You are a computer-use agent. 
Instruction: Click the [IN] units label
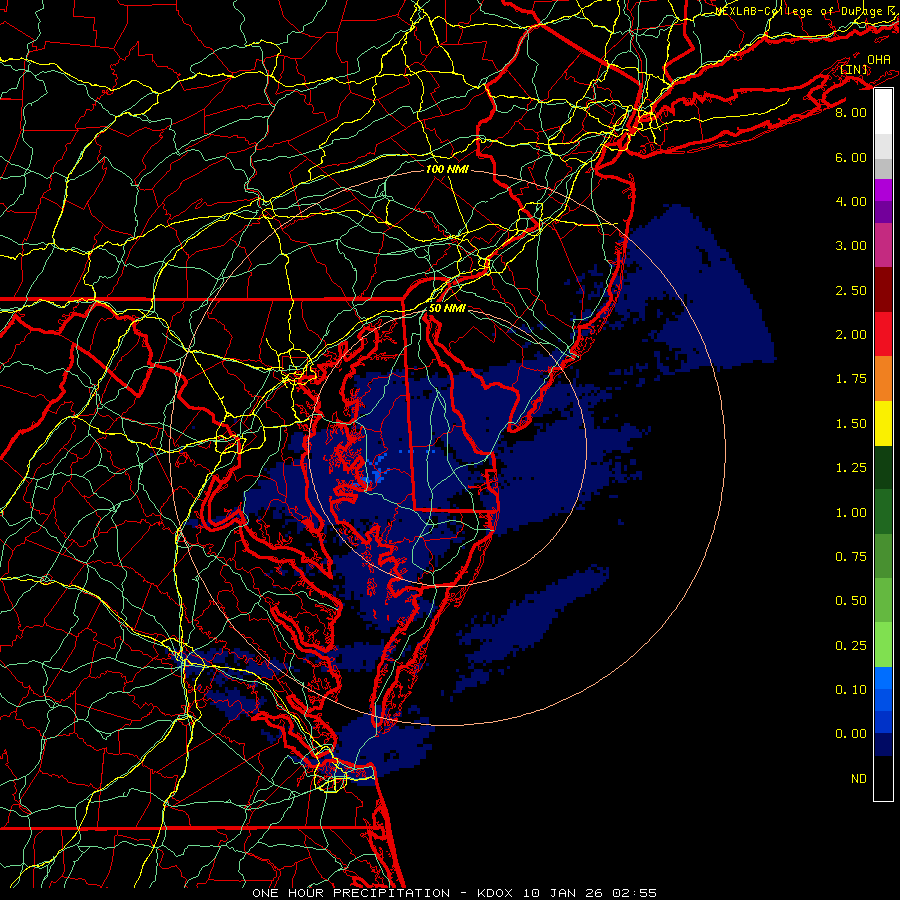click(x=854, y=69)
